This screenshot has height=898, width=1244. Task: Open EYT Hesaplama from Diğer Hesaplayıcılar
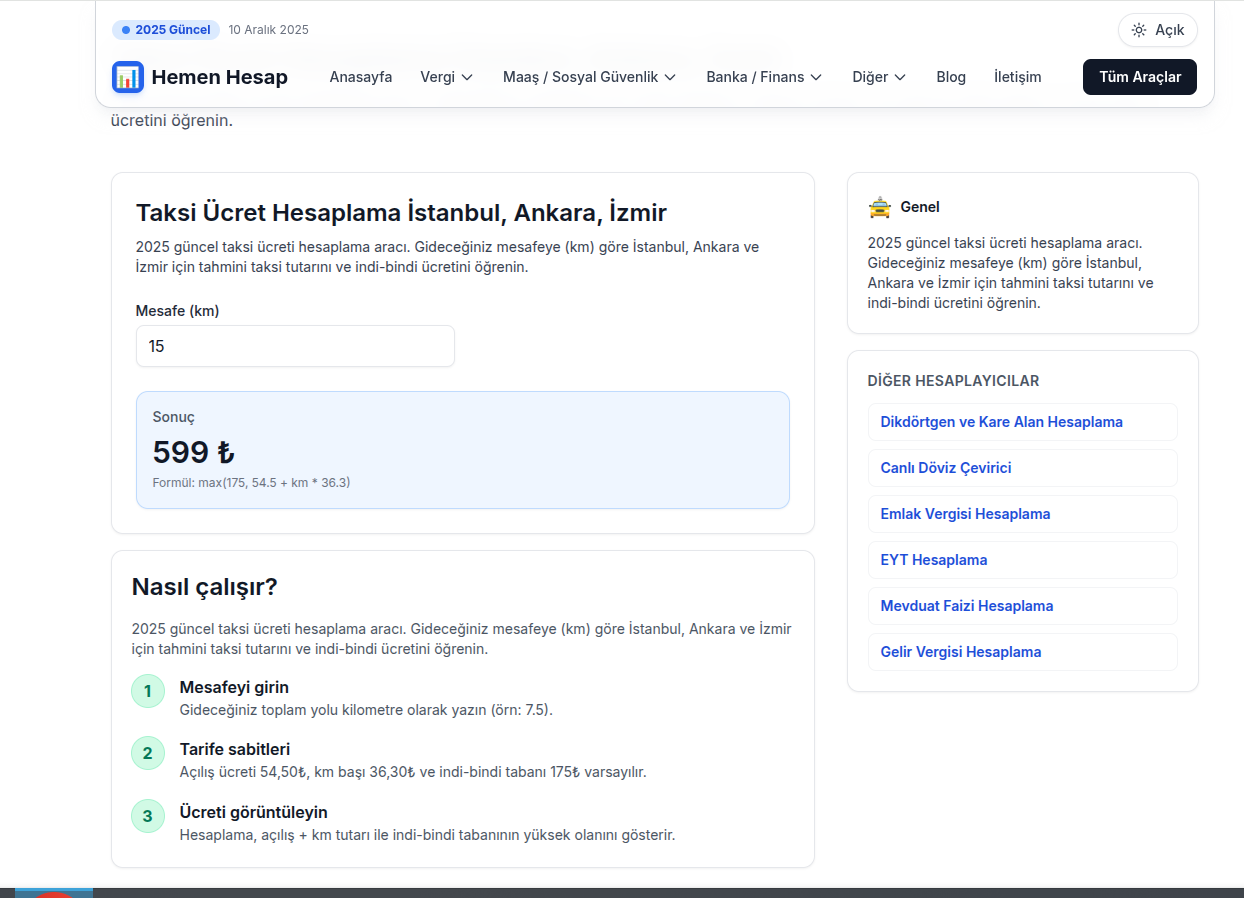click(x=933, y=560)
